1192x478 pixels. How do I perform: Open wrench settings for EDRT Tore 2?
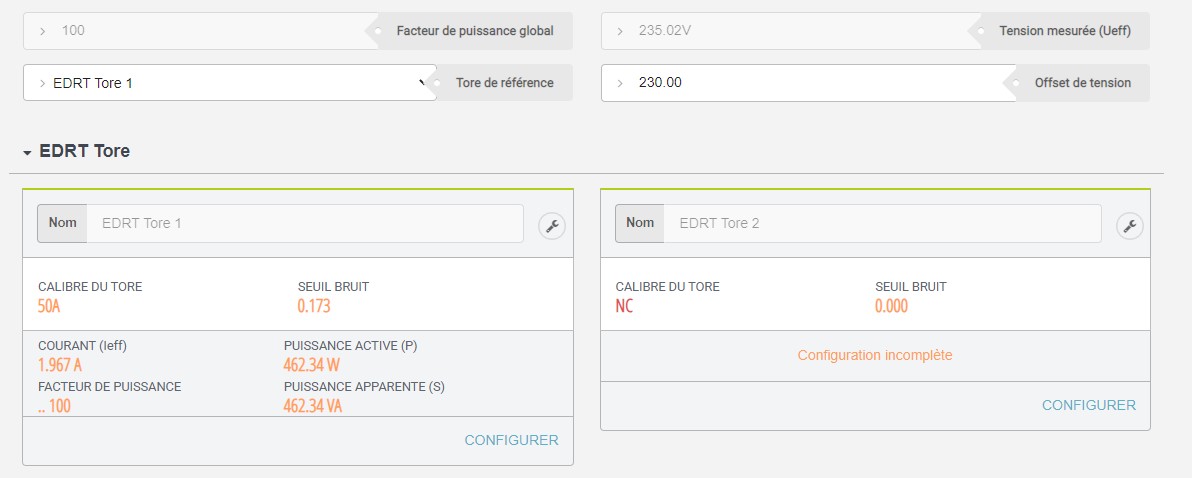[x=1129, y=226]
